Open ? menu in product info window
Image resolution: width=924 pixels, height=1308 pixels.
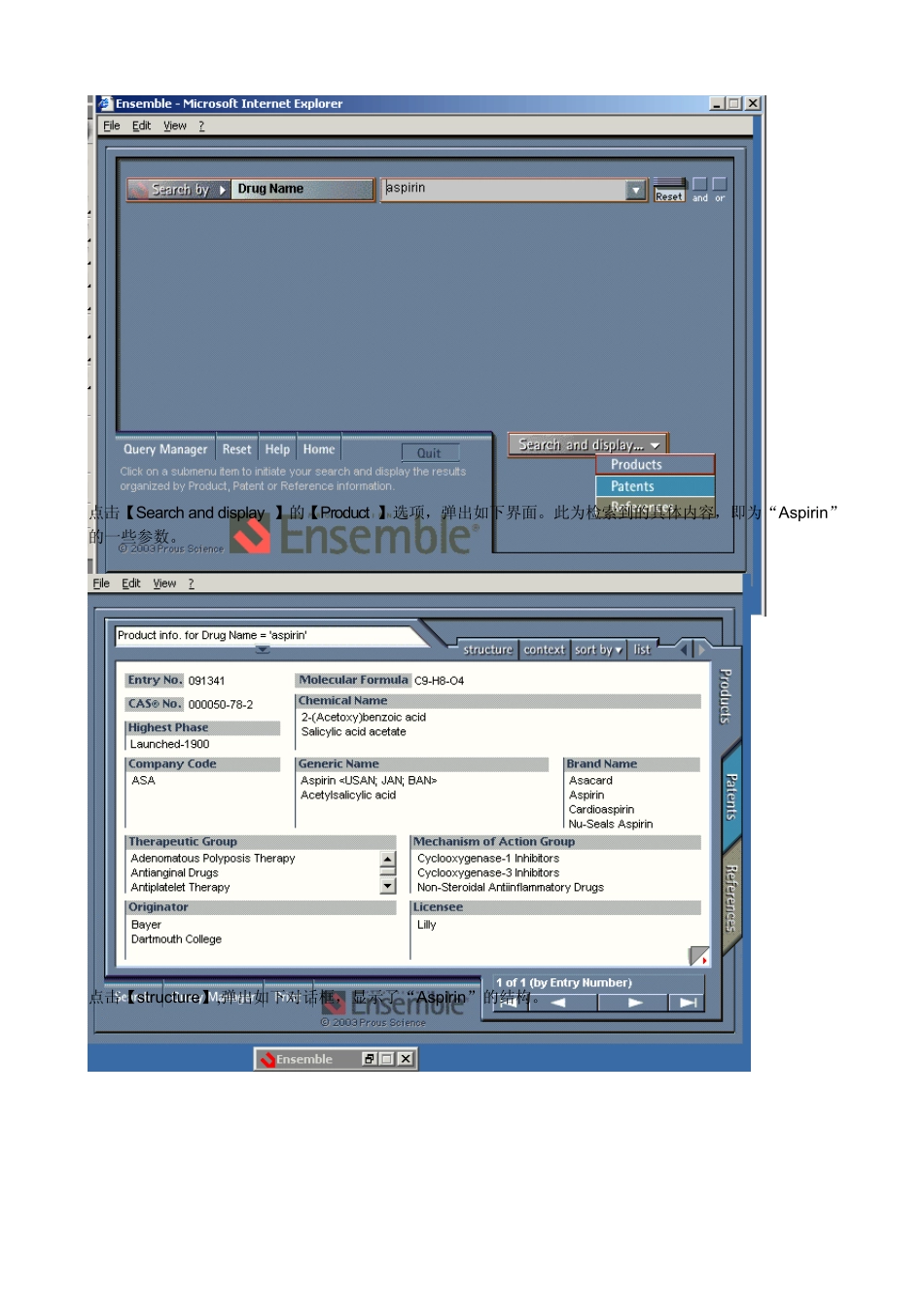(x=191, y=583)
